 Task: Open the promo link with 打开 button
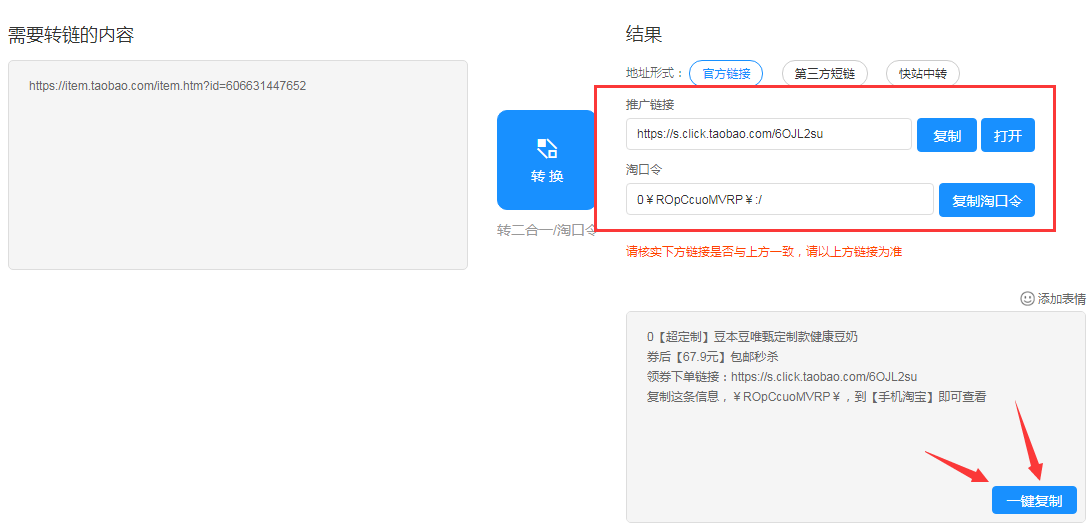click(x=1007, y=136)
